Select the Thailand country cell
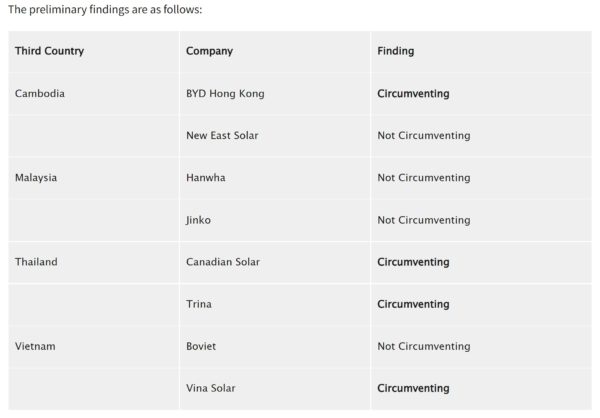The width and height of the screenshot is (600, 418). 36,262
